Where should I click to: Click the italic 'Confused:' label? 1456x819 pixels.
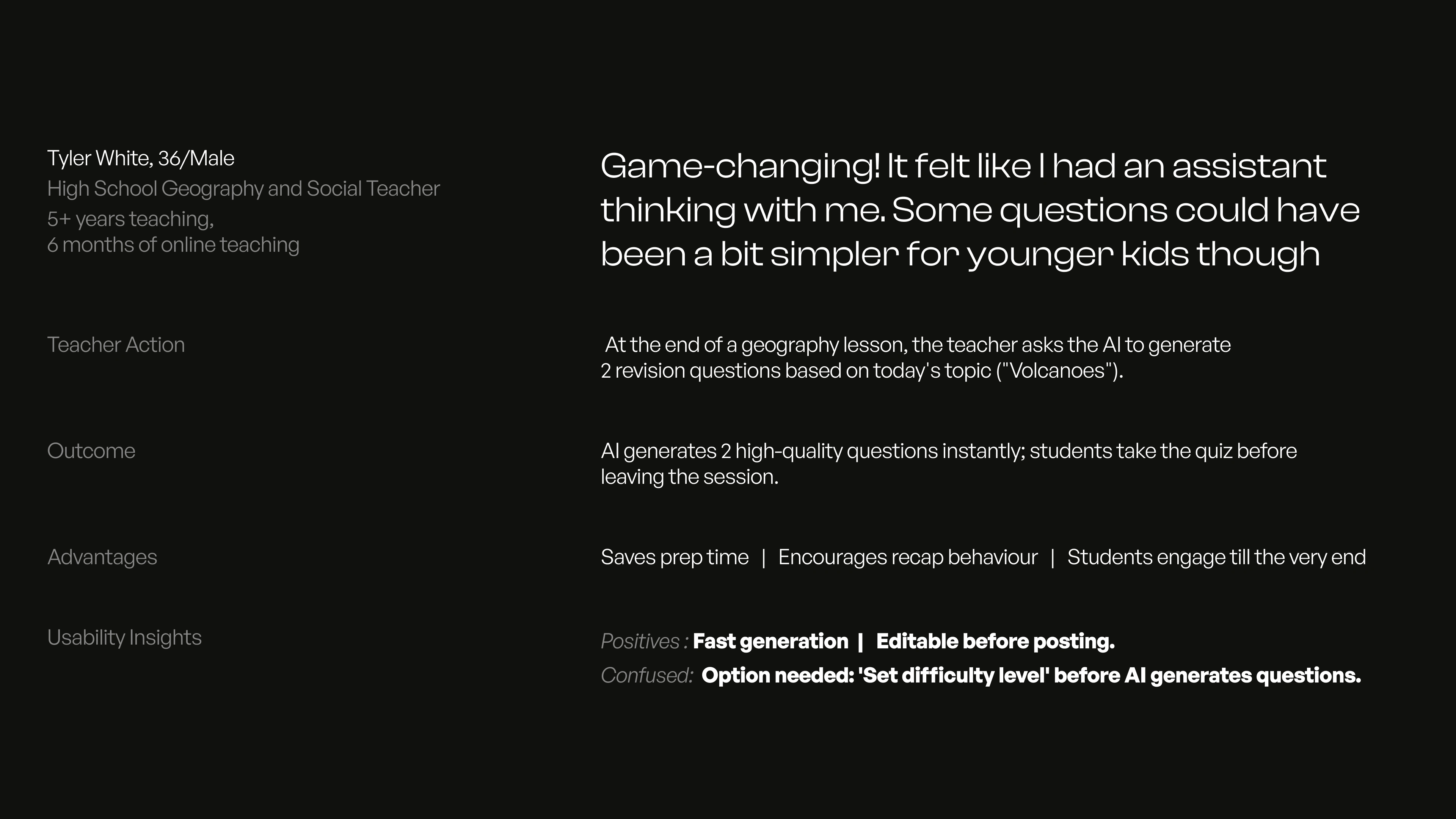point(646,675)
